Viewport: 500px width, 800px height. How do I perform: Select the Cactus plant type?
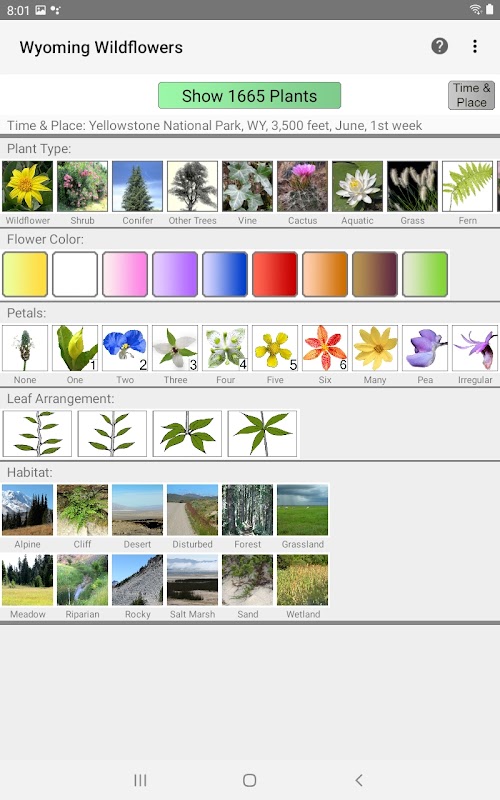point(303,186)
